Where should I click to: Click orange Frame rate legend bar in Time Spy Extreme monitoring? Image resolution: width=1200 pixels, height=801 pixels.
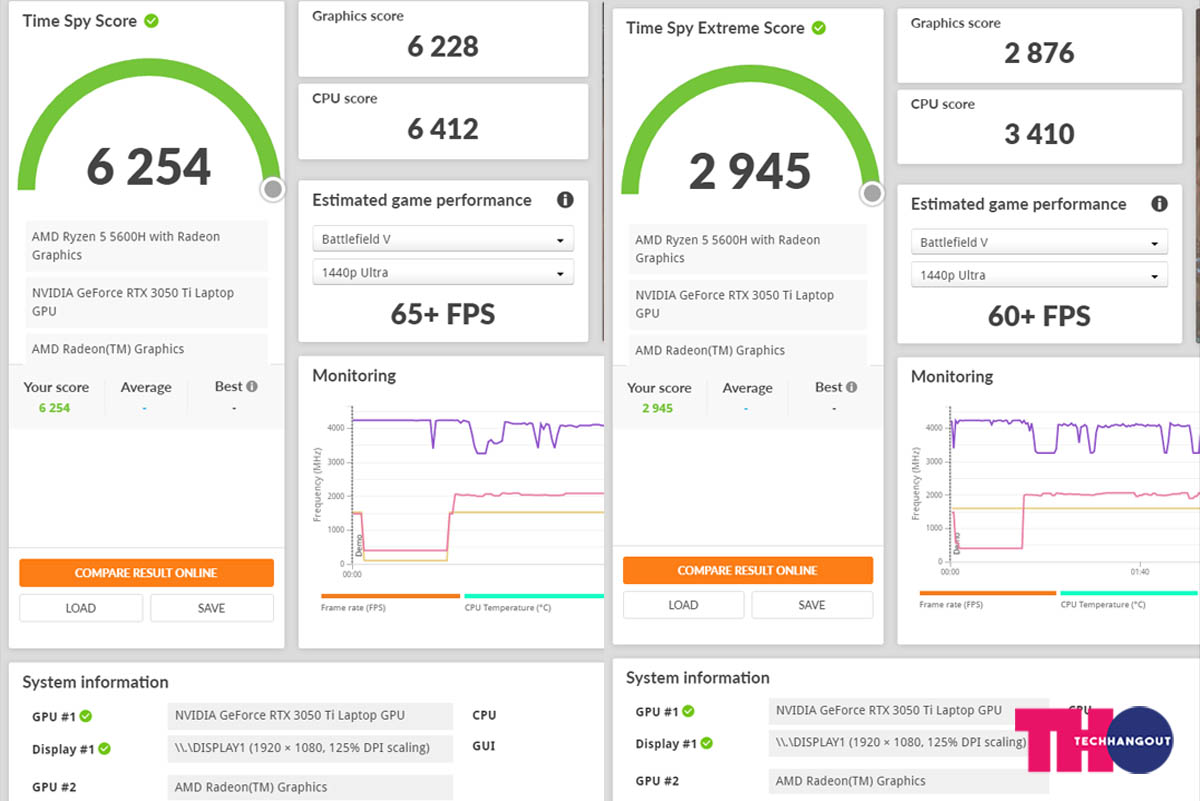[988, 593]
